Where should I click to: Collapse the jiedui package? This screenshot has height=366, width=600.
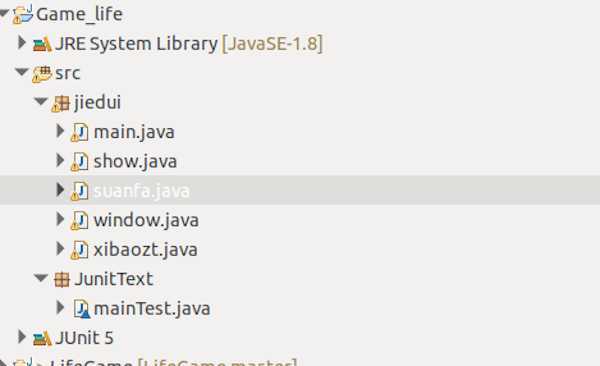click(41, 101)
